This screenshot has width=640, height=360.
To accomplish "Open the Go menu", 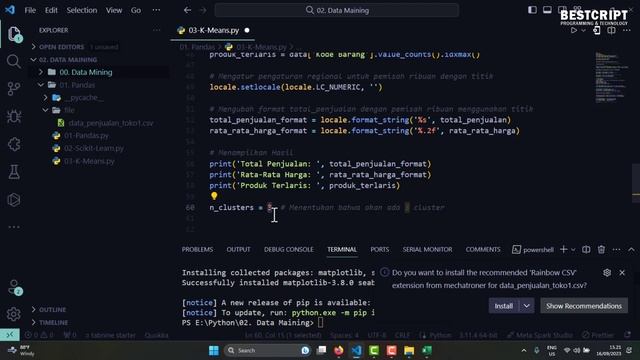I will tap(136, 10).
